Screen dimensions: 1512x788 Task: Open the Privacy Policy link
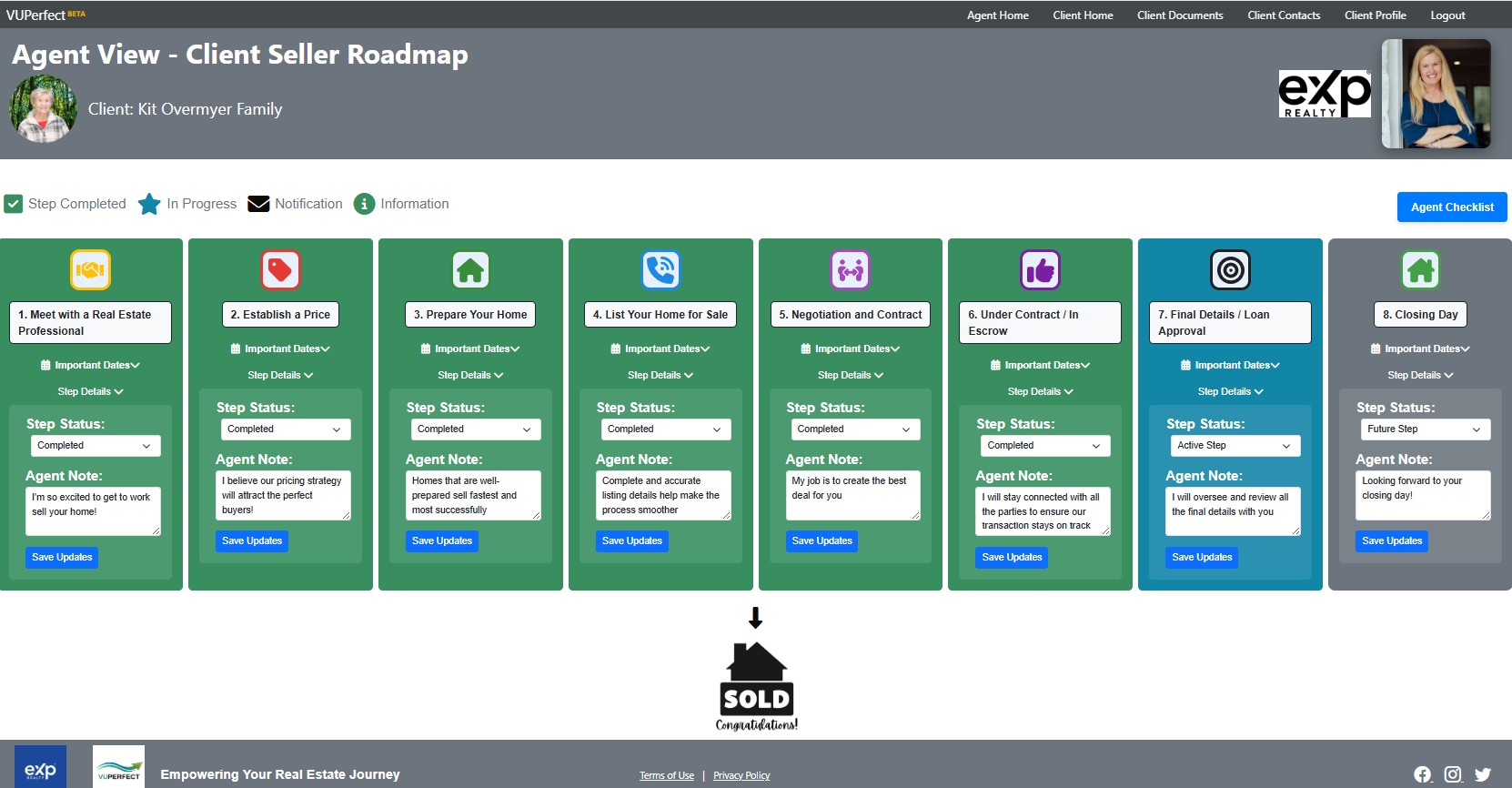[741, 775]
